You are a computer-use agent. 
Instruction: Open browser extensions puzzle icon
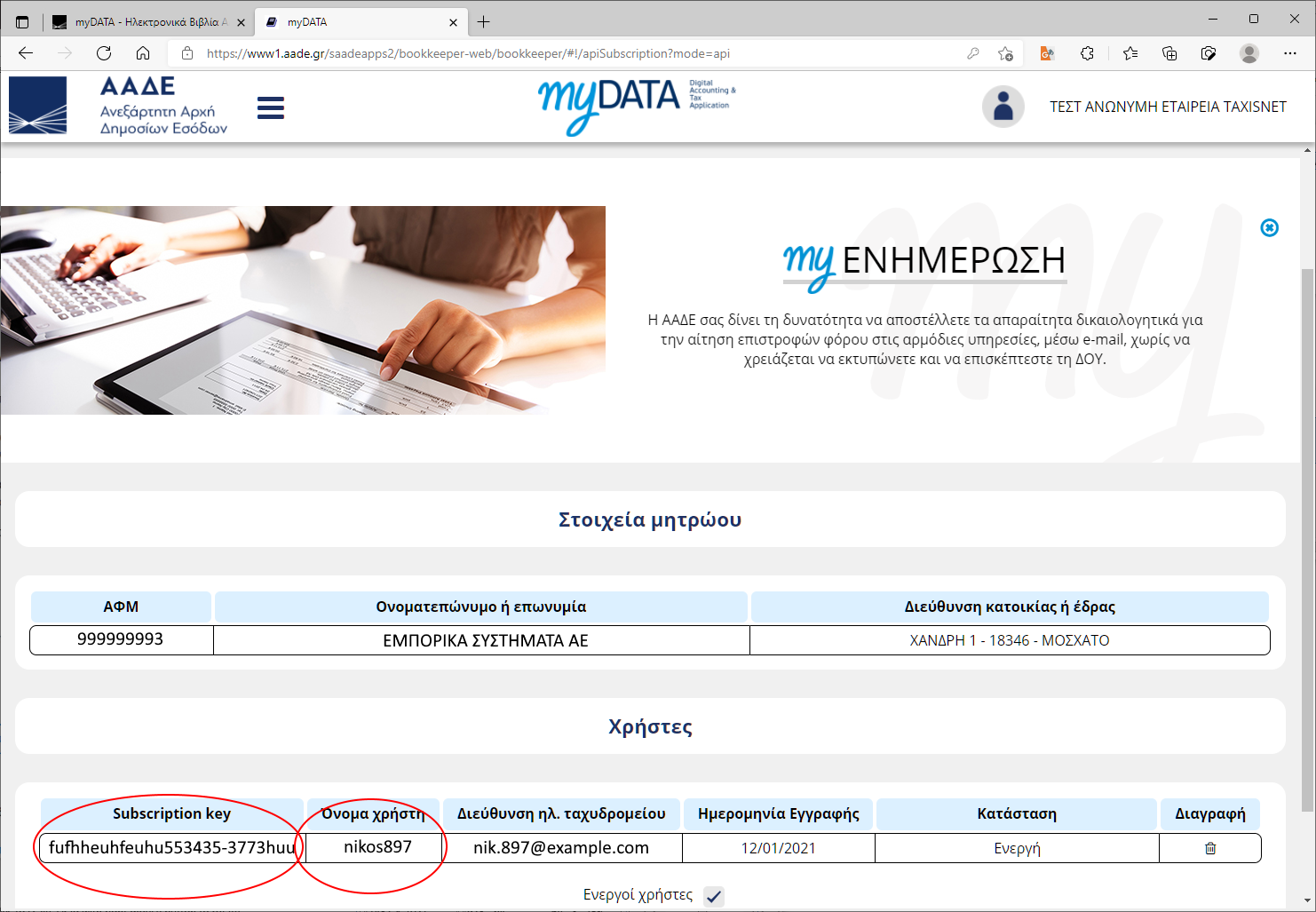[x=1087, y=53]
